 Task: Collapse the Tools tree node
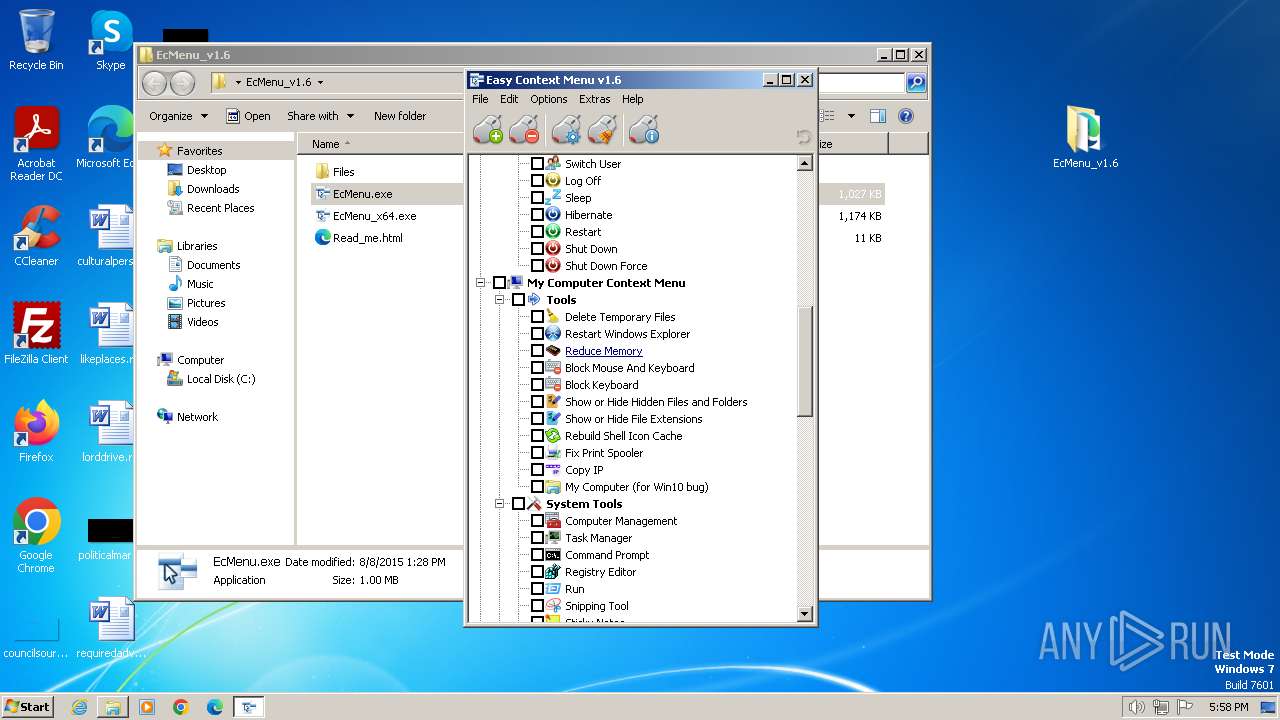tap(500, 300)
